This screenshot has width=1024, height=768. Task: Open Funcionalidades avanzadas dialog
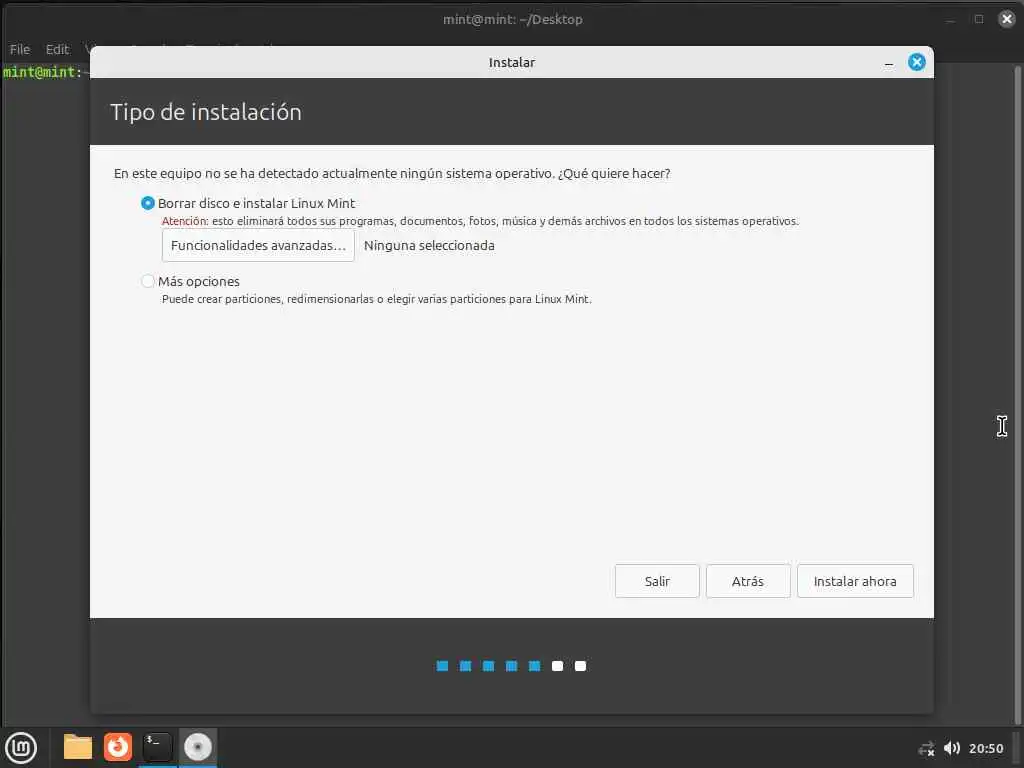(x=258, y=246)
